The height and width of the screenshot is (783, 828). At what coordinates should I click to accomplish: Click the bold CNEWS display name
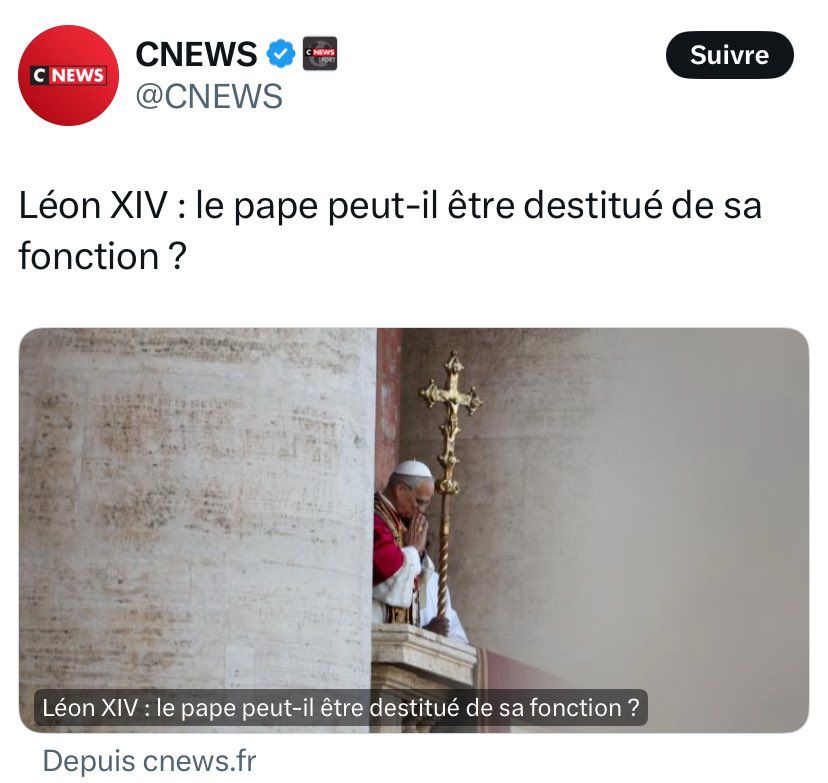pyautogui.click(x=196, y=54)
